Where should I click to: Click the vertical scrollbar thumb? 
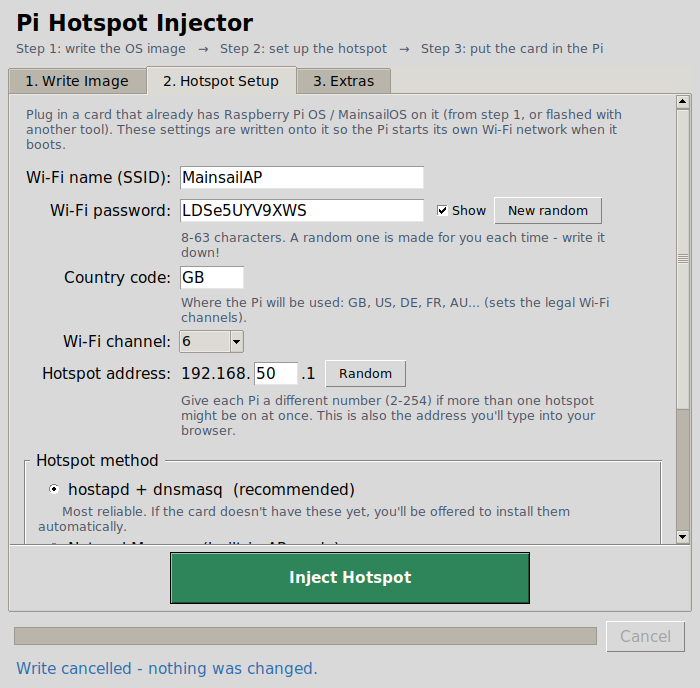tap(683, 259)
